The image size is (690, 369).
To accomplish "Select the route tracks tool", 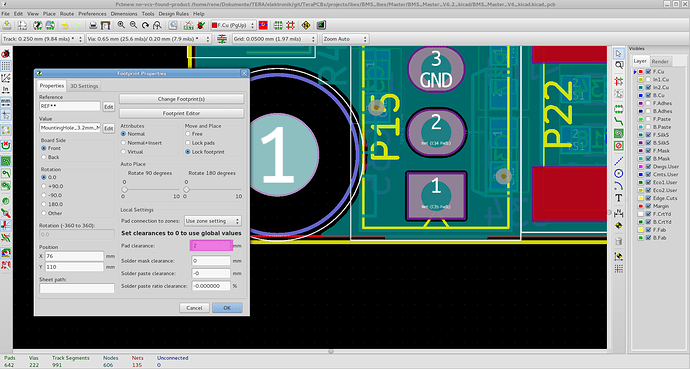I will click(x=619, y=121).
